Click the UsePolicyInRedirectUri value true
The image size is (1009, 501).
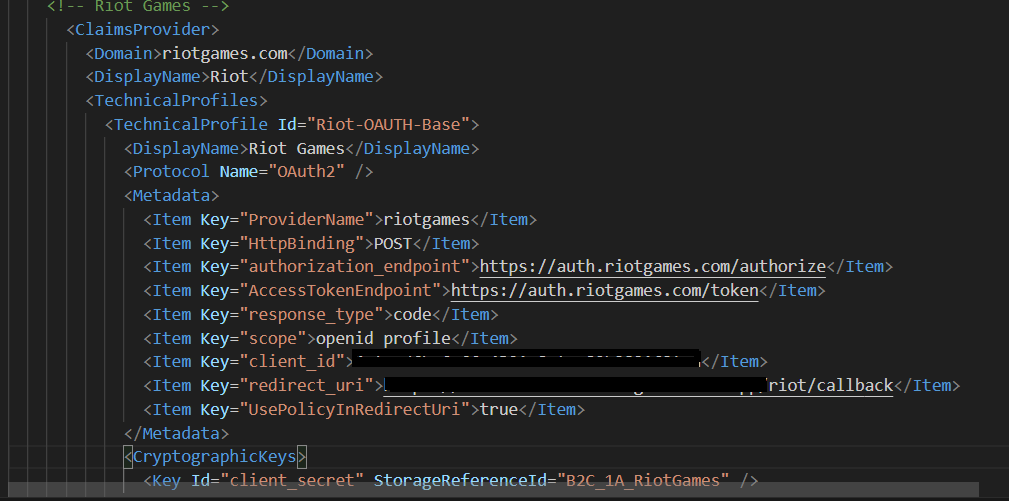coord(499,410)
